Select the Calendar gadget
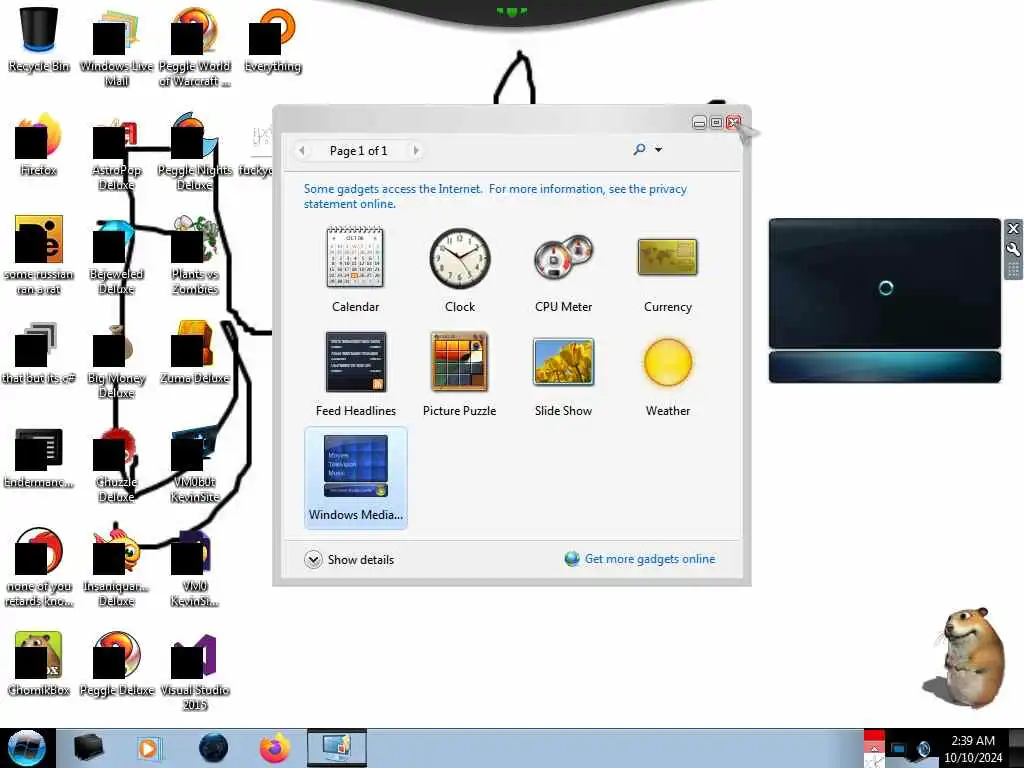1024x768 pixels. pos(355,270)
